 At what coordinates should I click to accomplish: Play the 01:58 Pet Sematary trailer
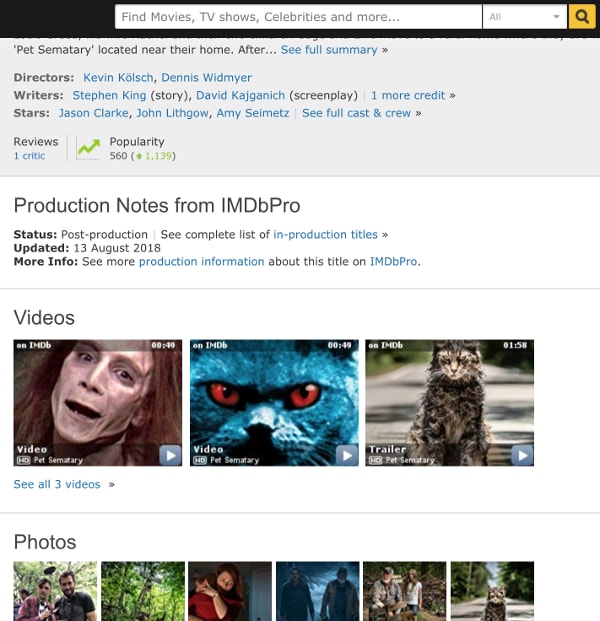(522, 455)
